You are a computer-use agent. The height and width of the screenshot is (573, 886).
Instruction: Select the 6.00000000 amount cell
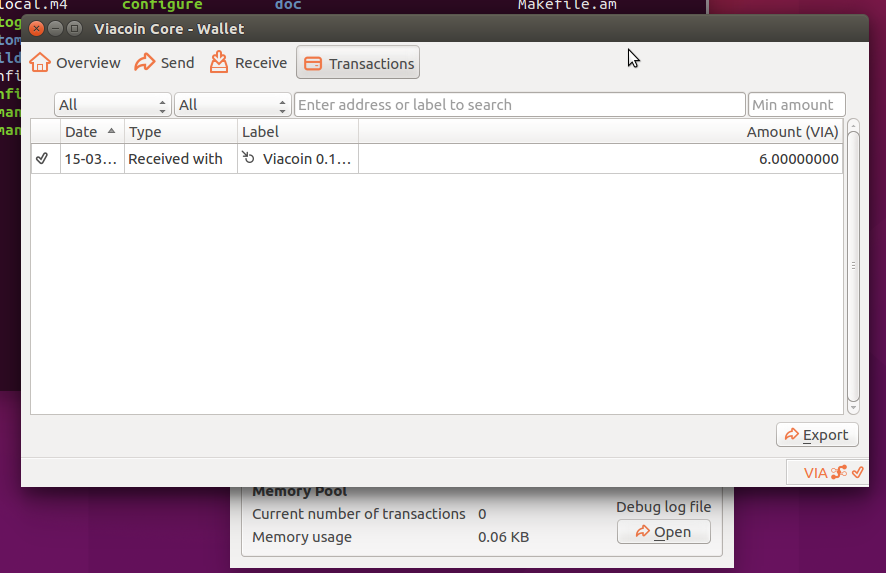pyautogui.click(x=601, y=159)
